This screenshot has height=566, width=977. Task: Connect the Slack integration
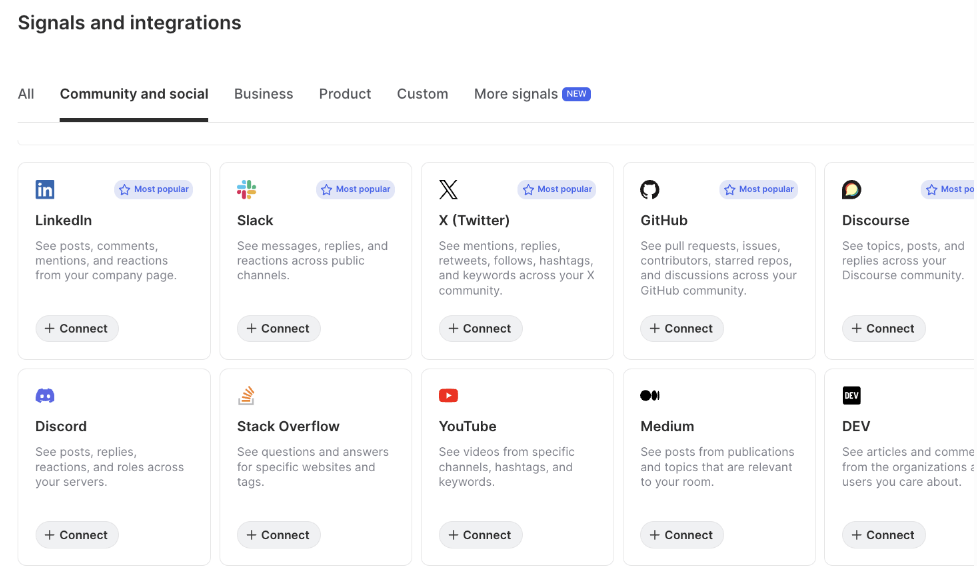[279, 329]
